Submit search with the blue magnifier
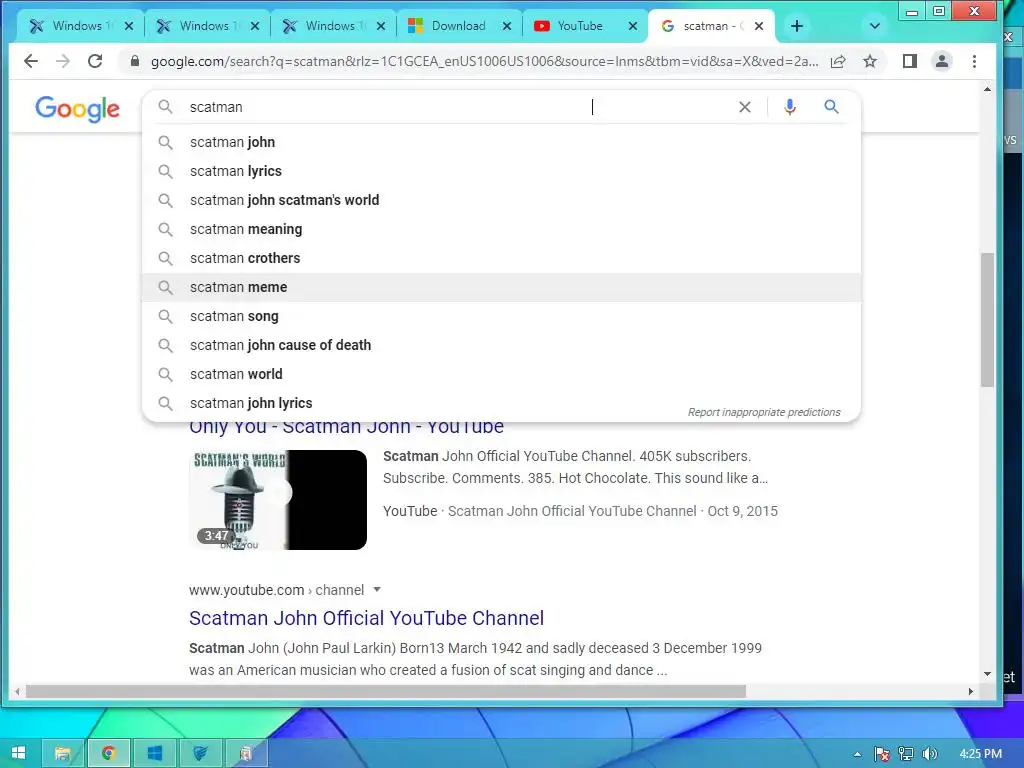1024x768 pixels. 831,106
